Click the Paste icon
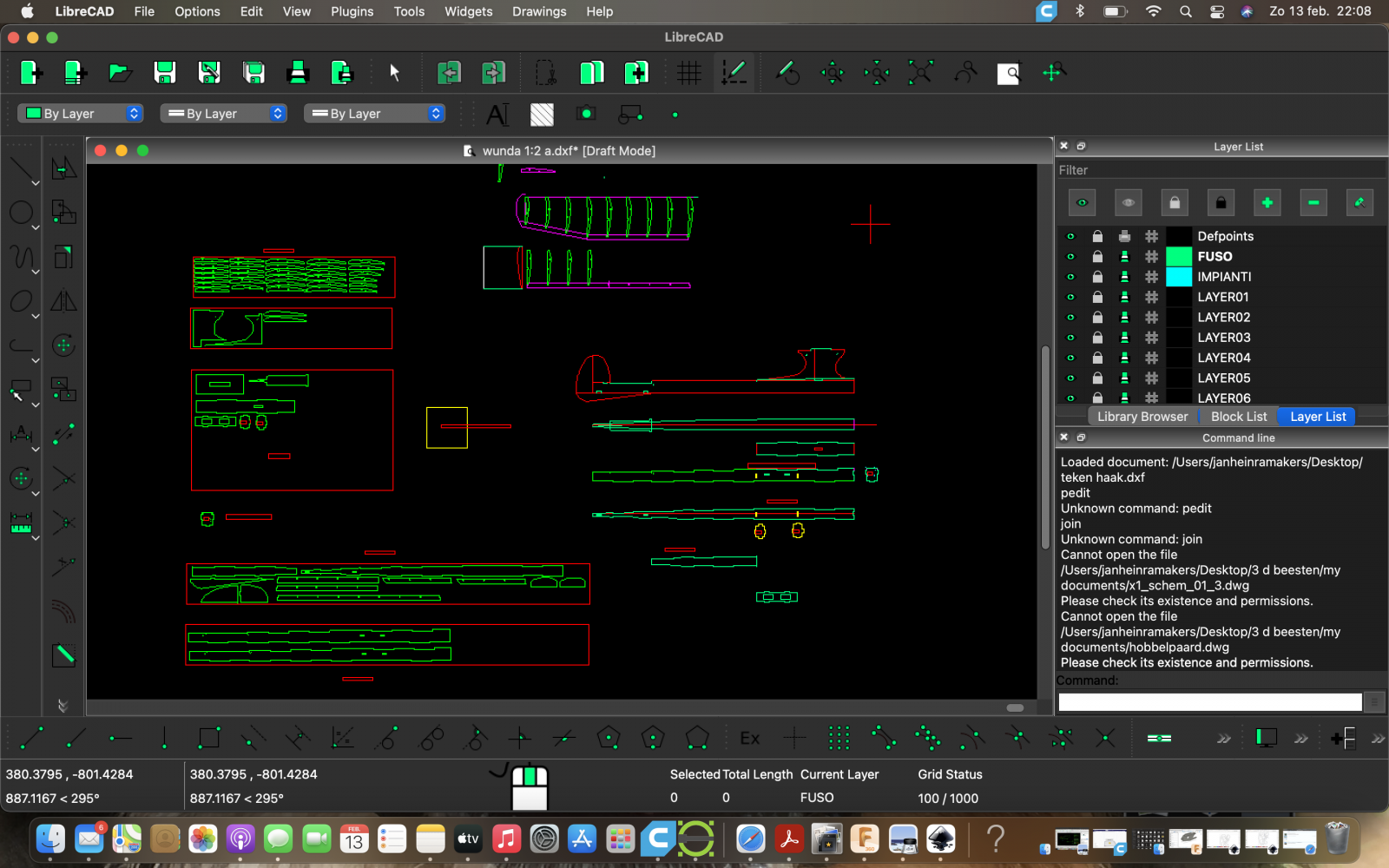 point(635,73)
